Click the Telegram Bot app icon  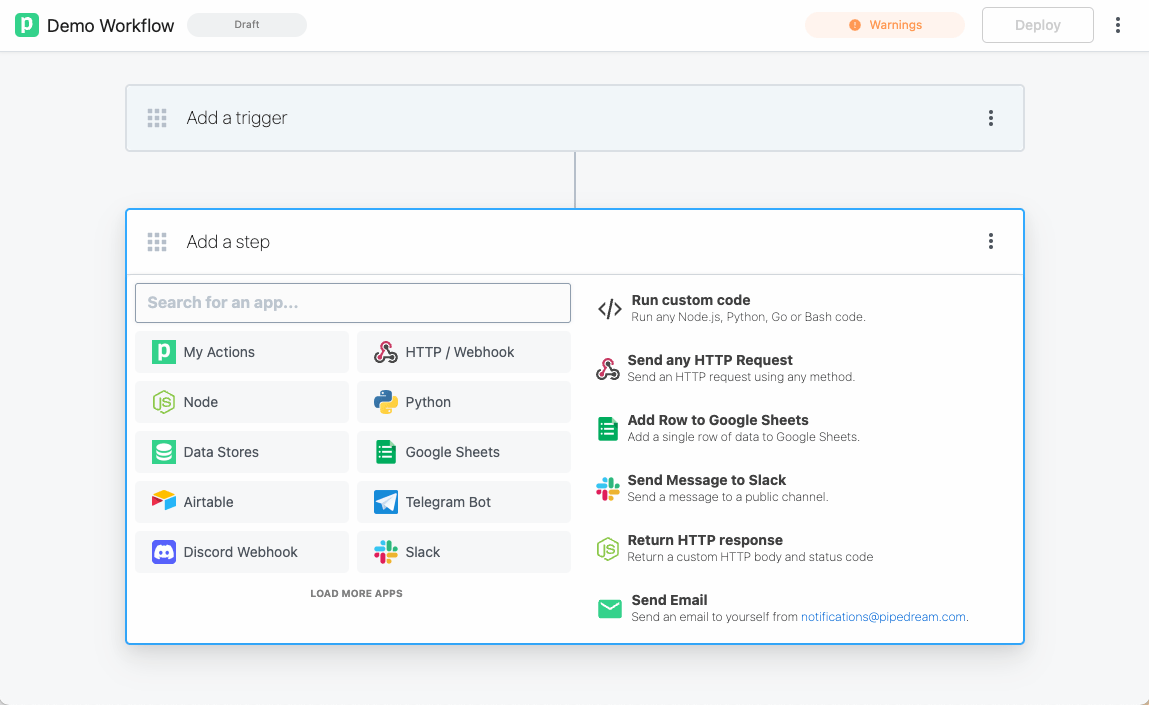[385, 501]
